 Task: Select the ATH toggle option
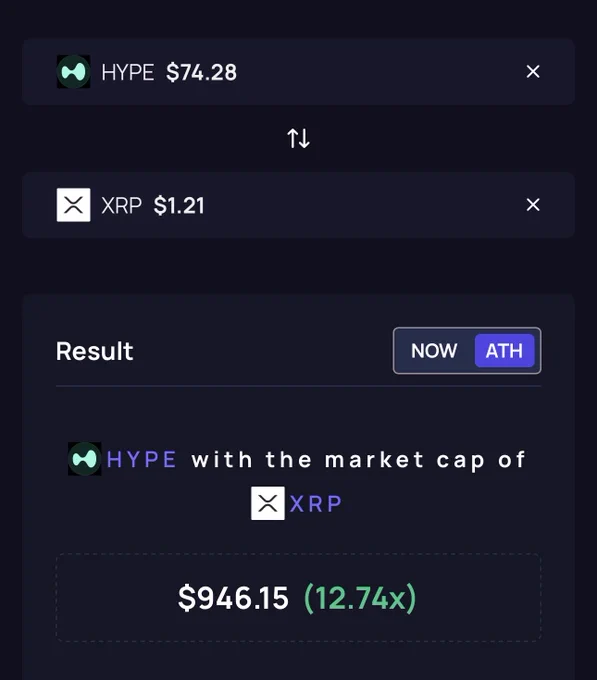coord(504,350)
